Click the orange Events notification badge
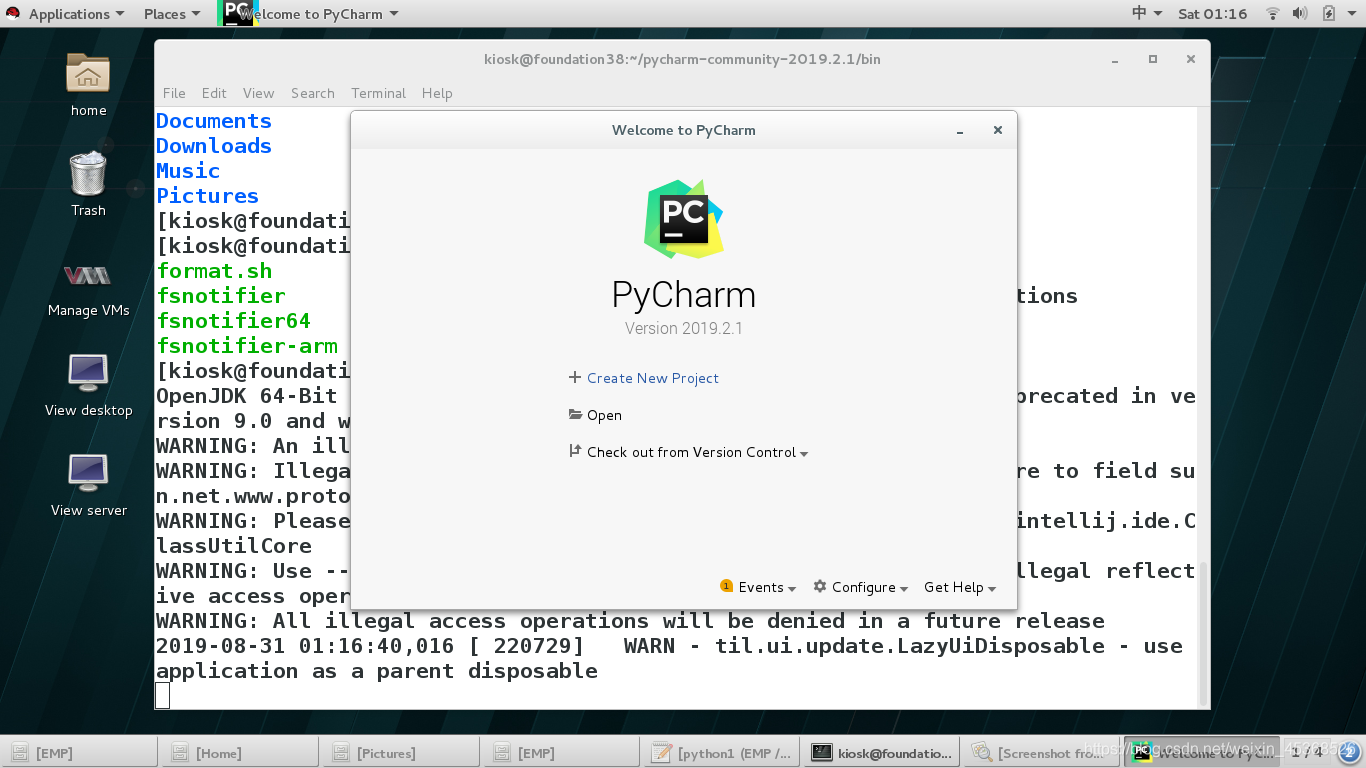Screen dimensions: 1366x768 click(x=727, y=586)
